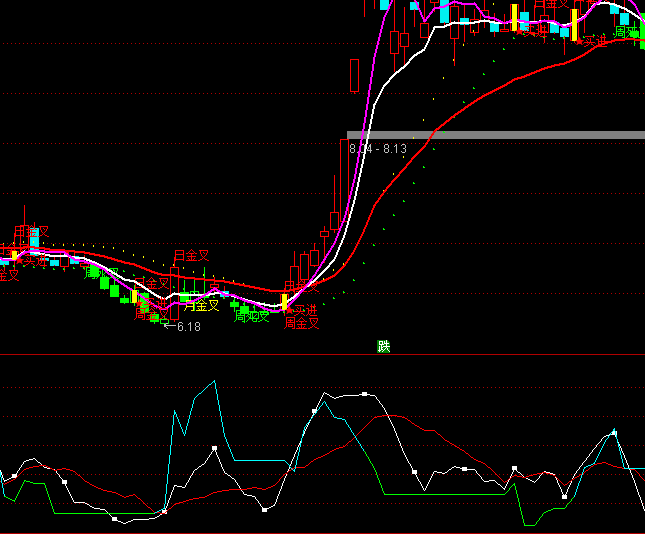Click the green 跌 badge icon
Image resolution: width=645 pixels, height=534 pixels.
[x=383, y=346]
